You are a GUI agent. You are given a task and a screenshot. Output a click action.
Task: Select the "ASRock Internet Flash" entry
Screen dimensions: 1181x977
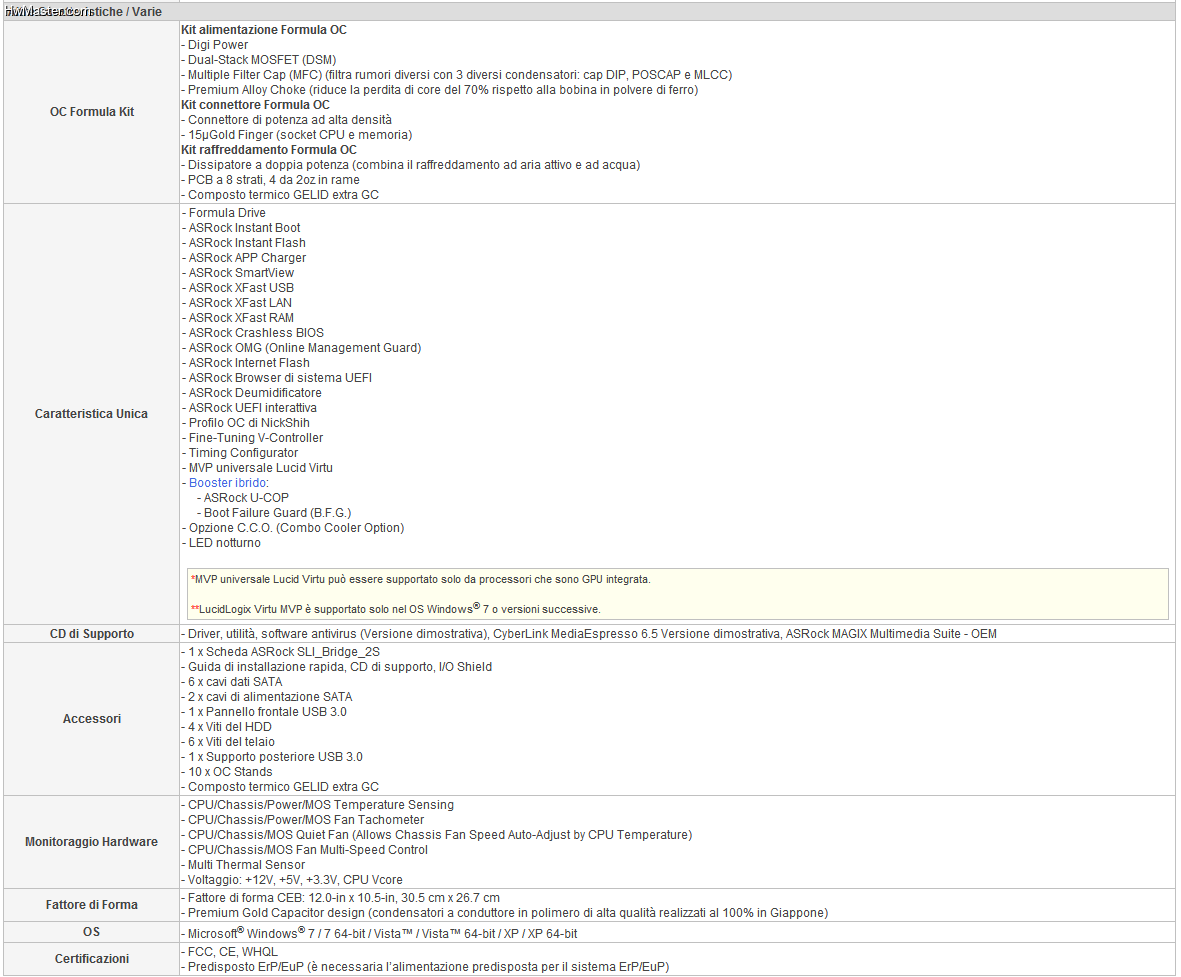click(246, 364)
